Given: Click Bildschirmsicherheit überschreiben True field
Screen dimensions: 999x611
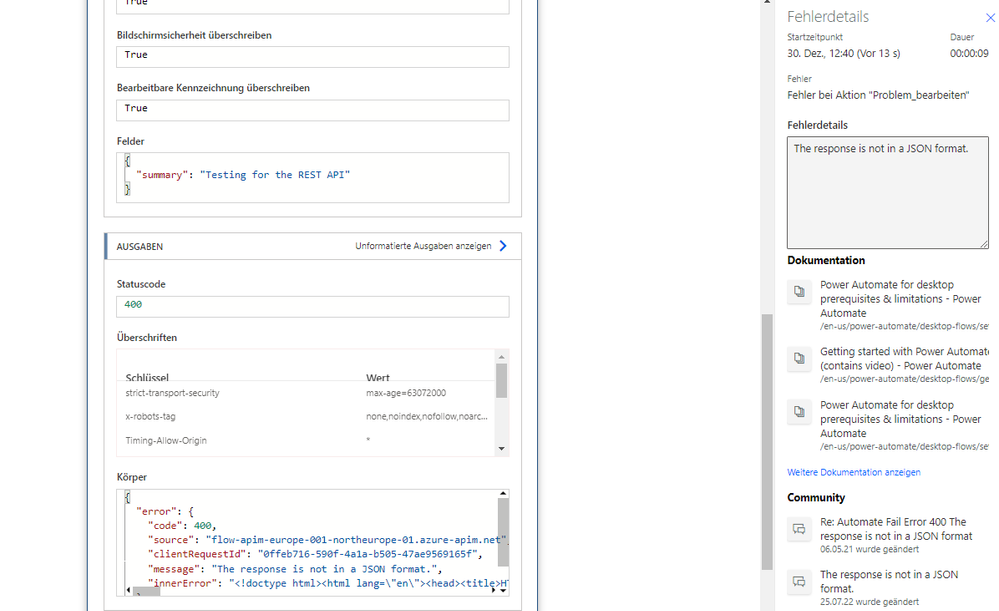Looking at the screenshot, I should pos(313,57).
